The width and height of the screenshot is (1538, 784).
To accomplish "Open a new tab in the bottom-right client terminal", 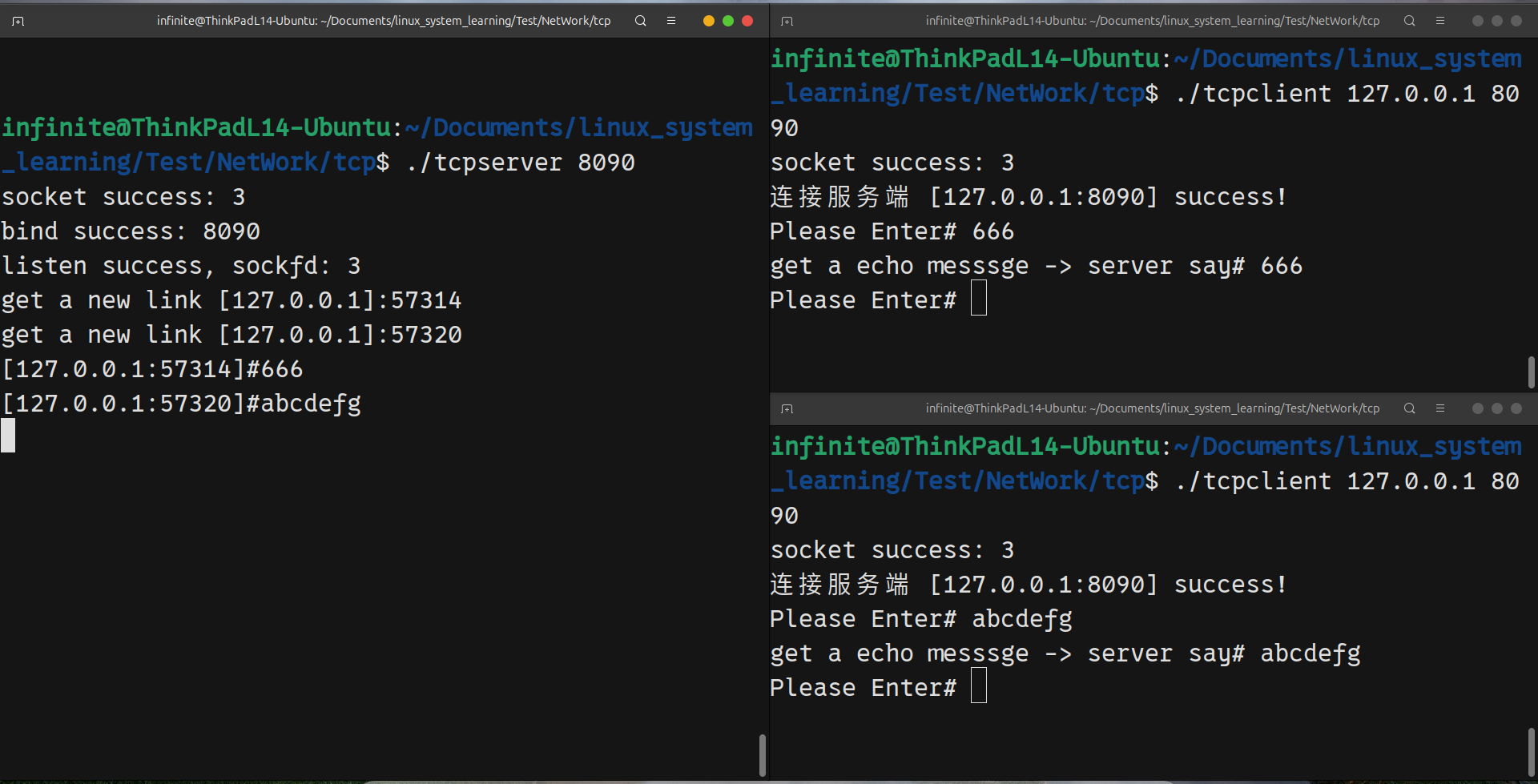I will [787, 408].
